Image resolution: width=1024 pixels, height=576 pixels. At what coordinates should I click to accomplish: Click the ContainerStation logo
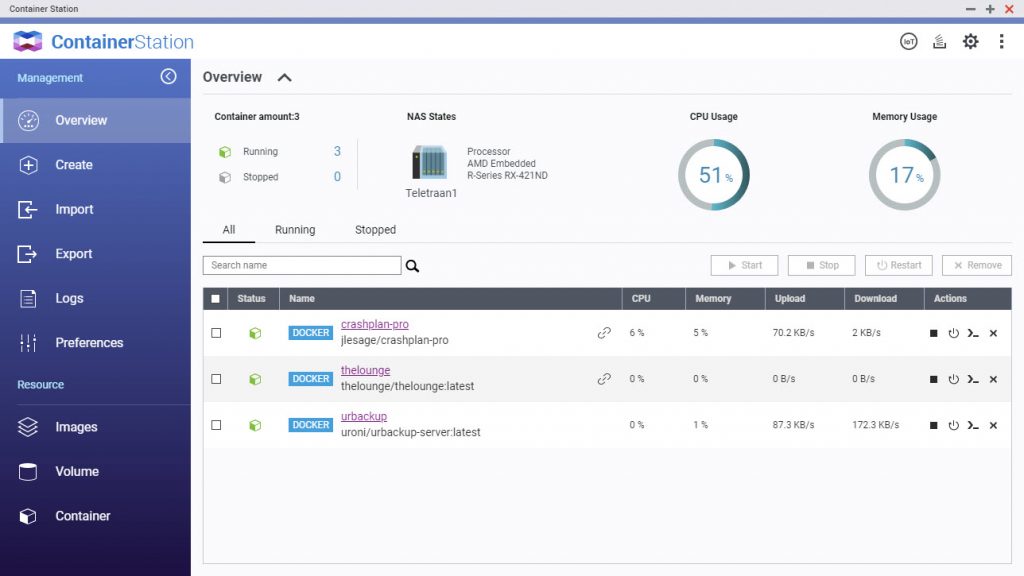pos(103,42)
